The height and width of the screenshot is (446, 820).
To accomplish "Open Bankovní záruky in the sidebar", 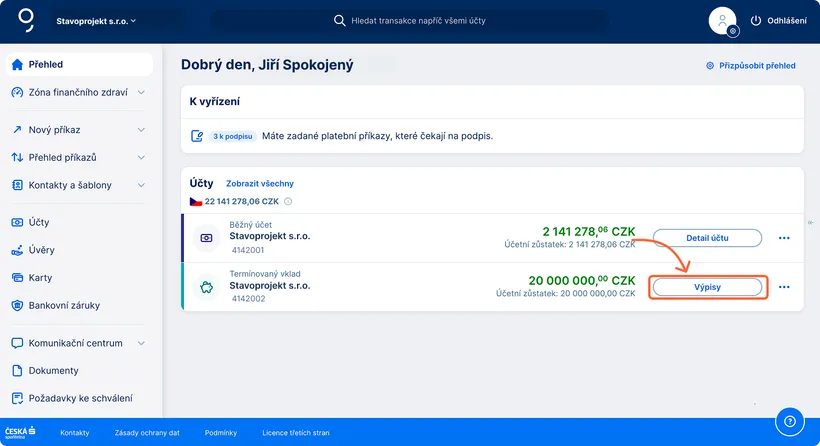I will click(x=64, y=305).
